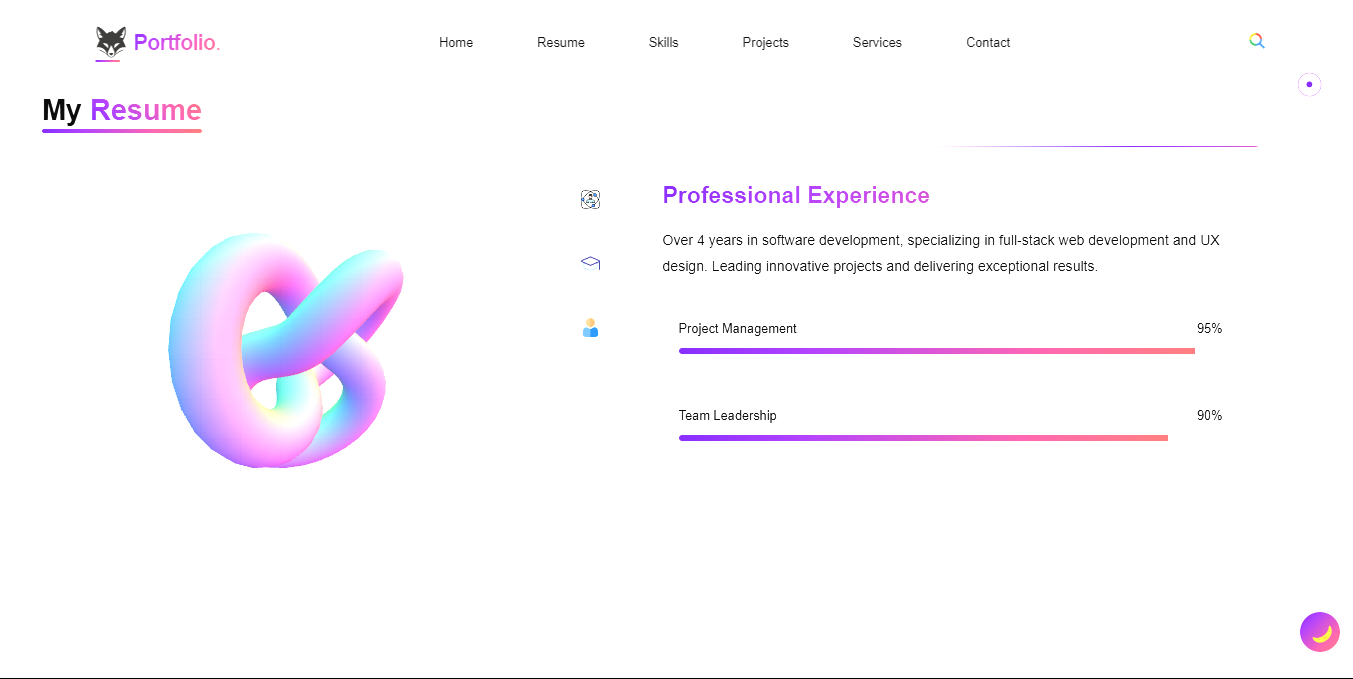Click the Professional Experience heading
Viewport: 1353px width, 679px height.
(796, 195)
